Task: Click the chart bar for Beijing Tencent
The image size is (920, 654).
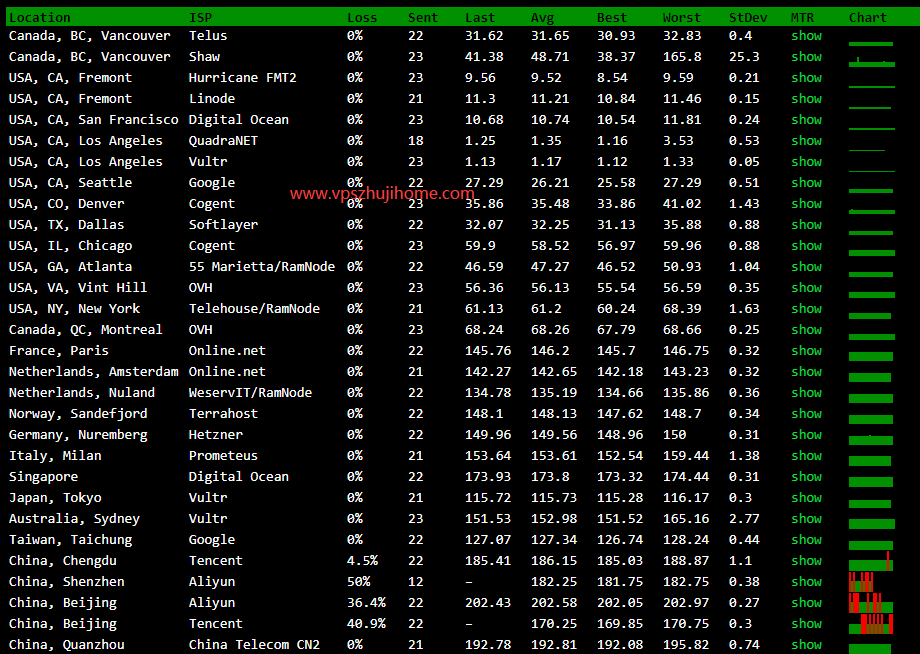Action: 871,624
